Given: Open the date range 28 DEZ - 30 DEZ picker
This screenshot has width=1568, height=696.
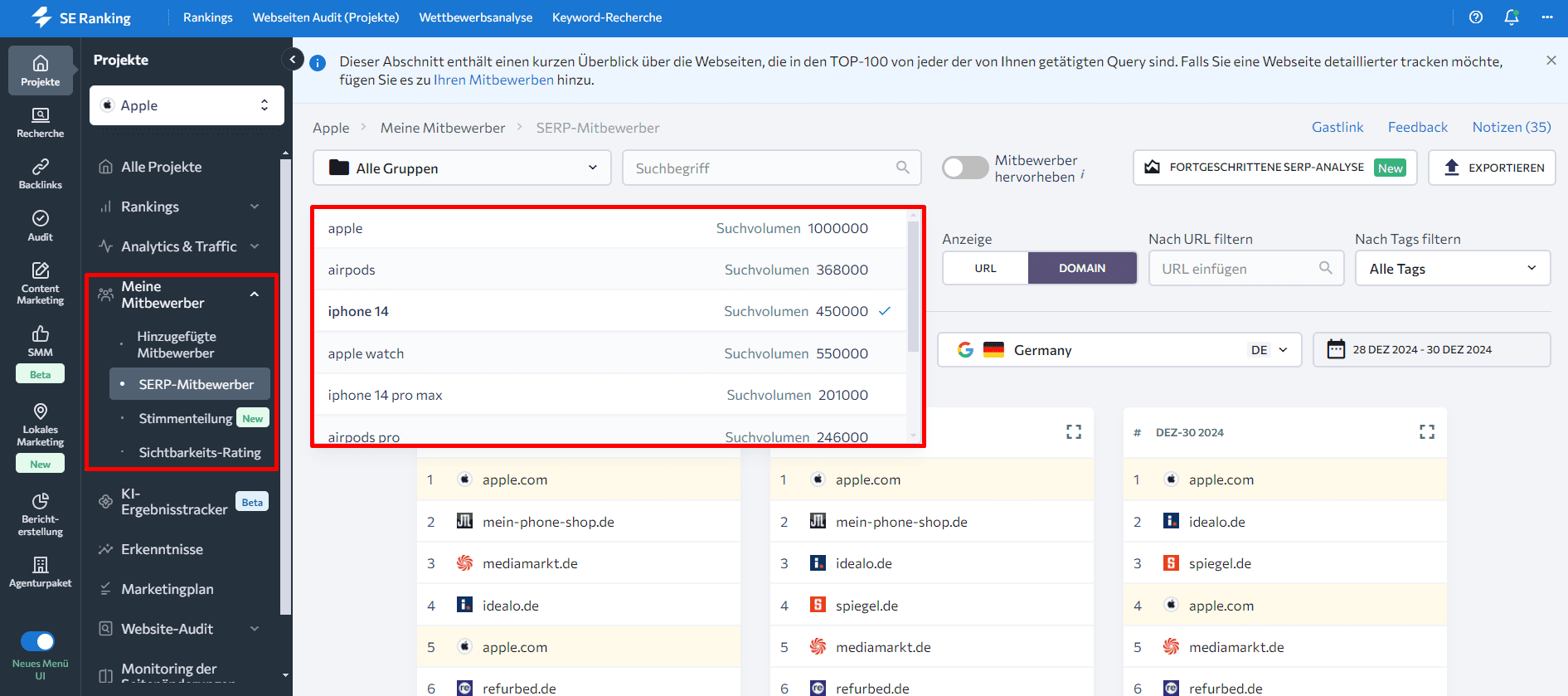Looking at the screenshot, I should coord(1432,349).
